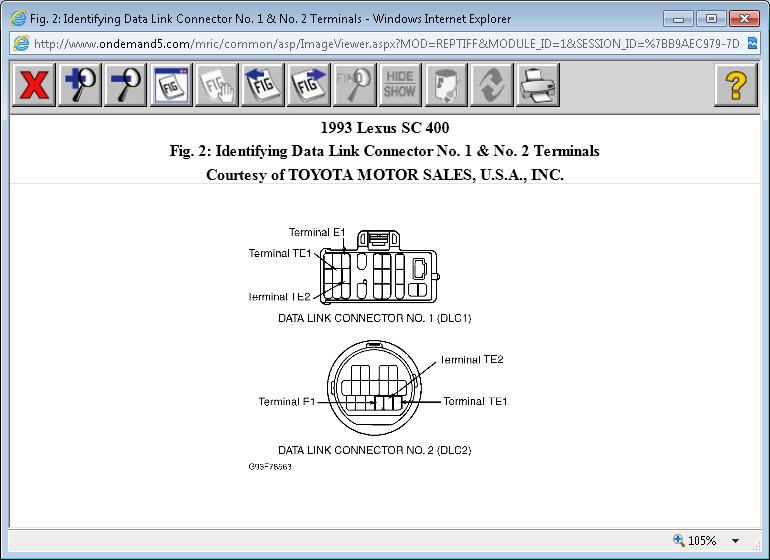Click 'Terminal TE2' label beside DLC2

472,360
